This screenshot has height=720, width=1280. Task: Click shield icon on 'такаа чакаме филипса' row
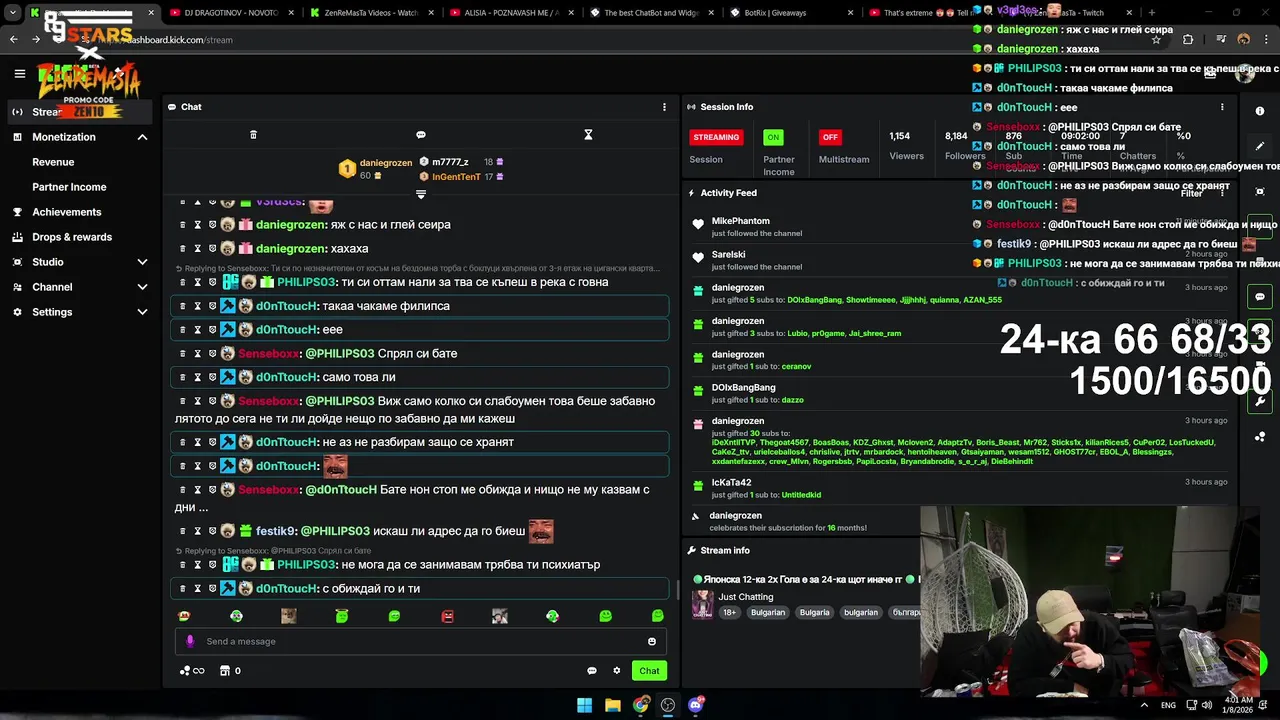[x=212, y=306]
